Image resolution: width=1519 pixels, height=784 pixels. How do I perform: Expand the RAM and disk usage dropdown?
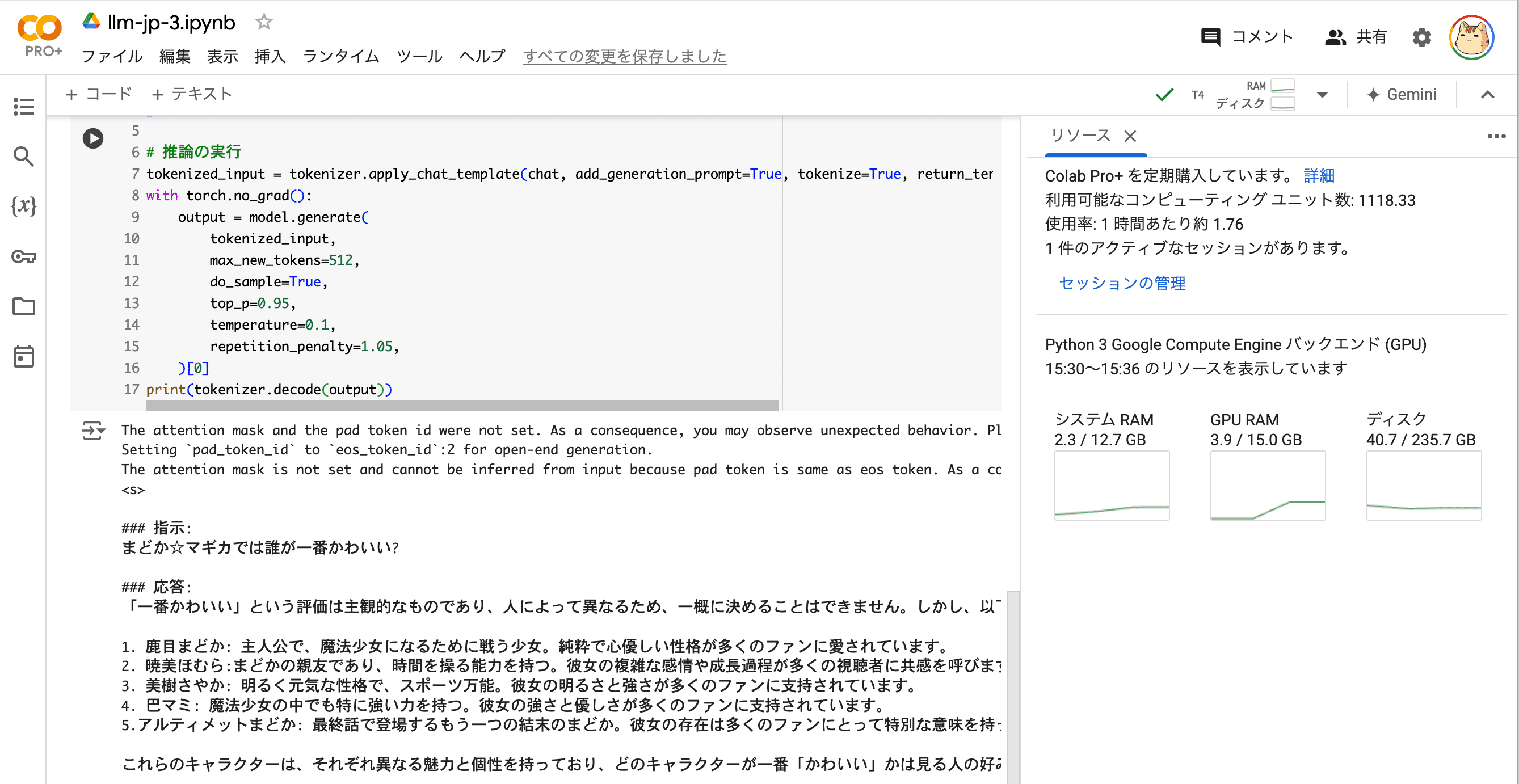1322,94
